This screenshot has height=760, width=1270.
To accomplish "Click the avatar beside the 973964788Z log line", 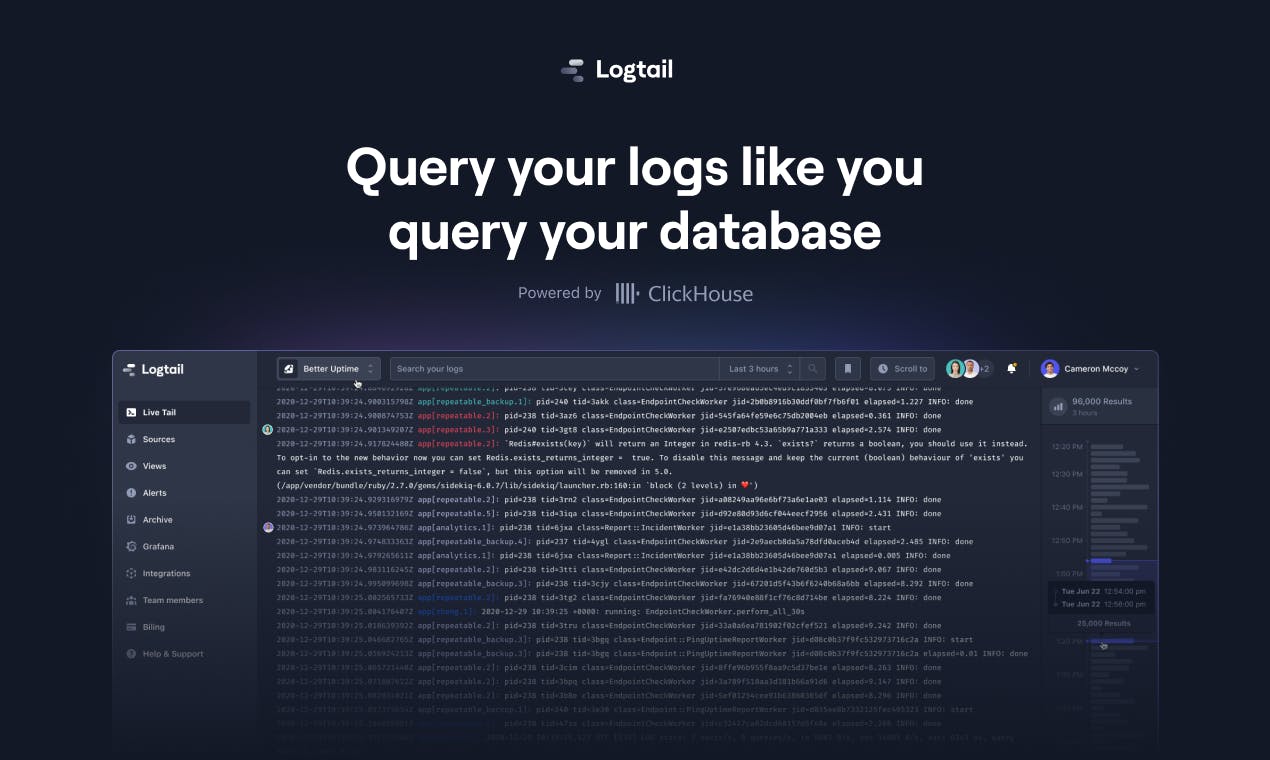I will [x=268, y=527].
